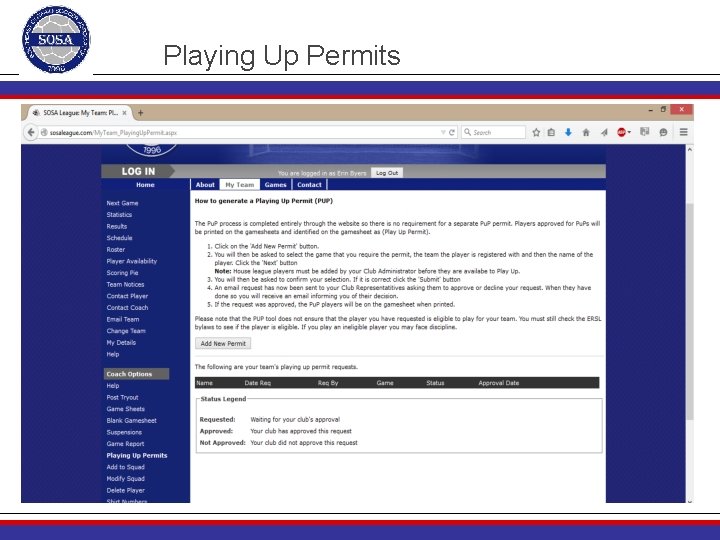Open the red Adblock extension icon
720x540 pixels.
tap(621, 132)
